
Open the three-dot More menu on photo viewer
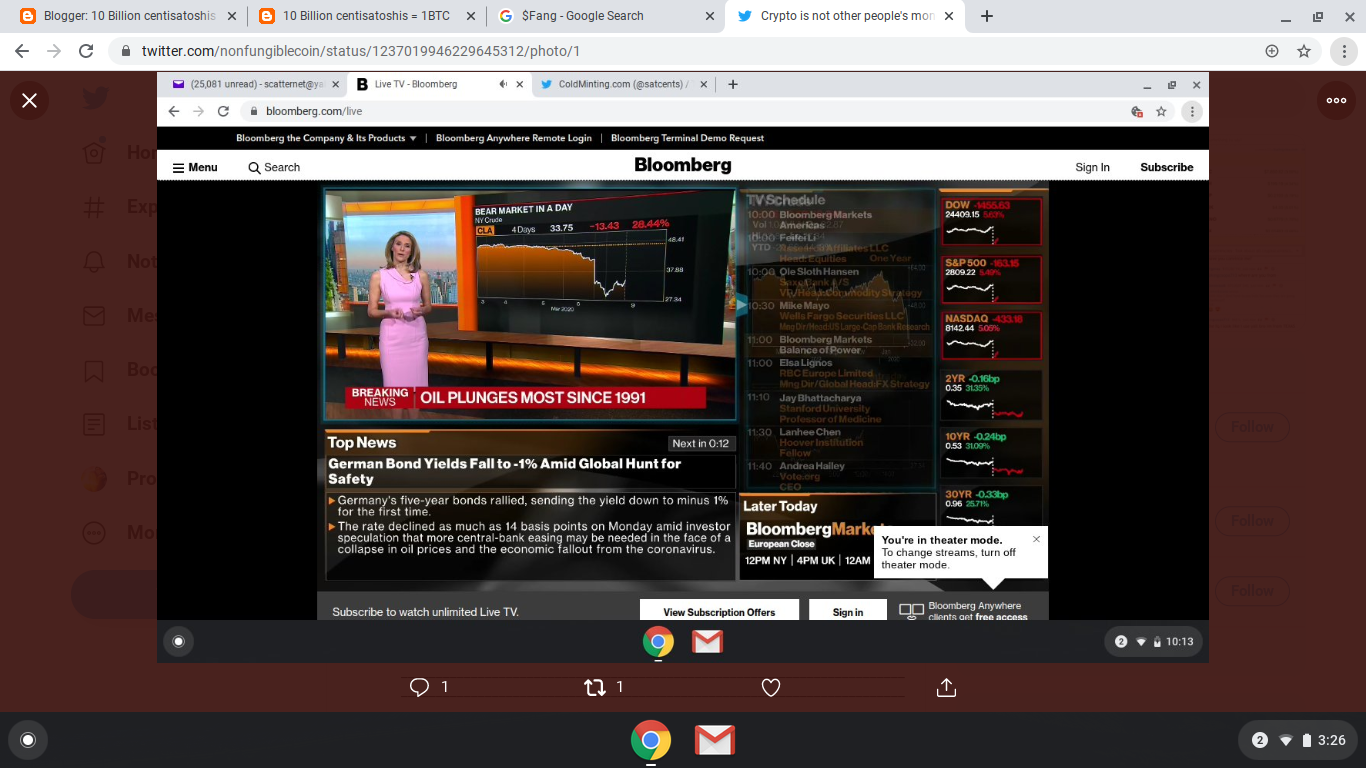click(1336, 100)
